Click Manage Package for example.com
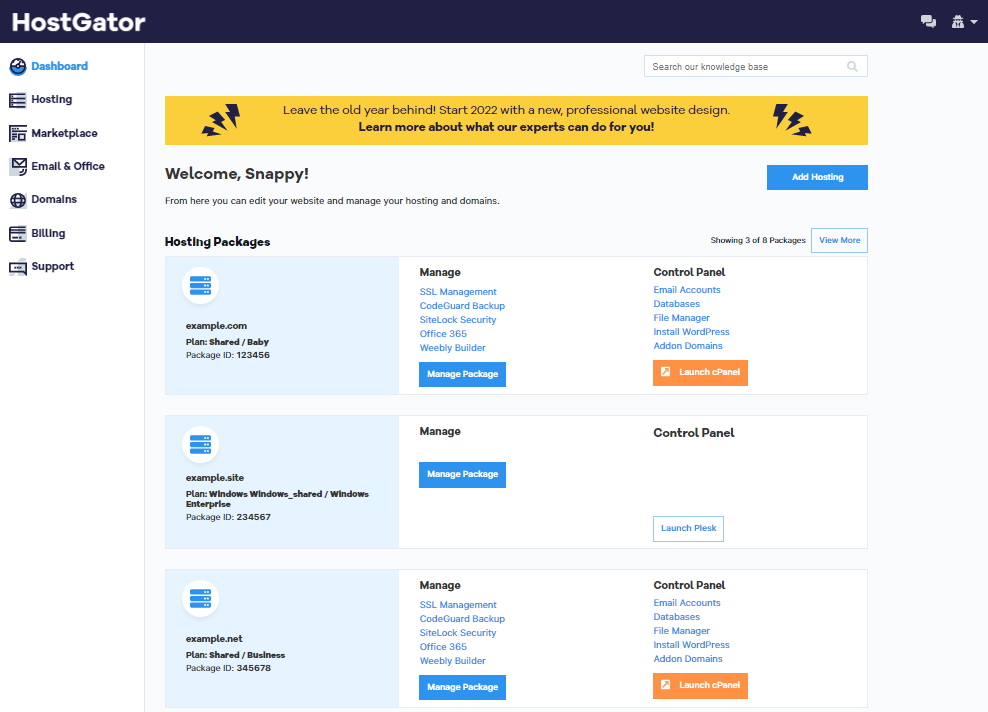988x712 pixels. [x=462, y=374]
